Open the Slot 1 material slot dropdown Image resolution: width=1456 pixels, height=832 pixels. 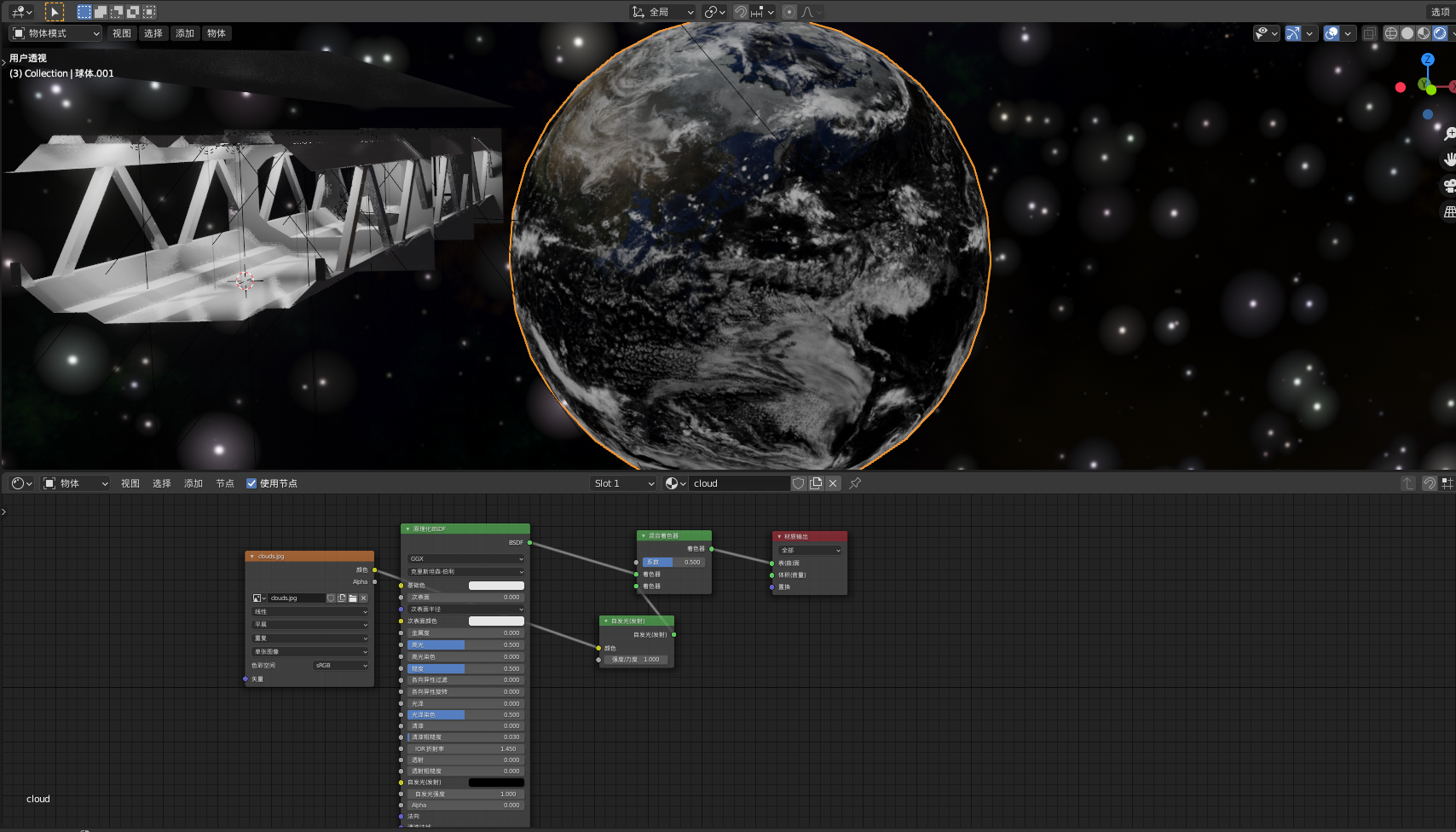click(x=624, y=483)
